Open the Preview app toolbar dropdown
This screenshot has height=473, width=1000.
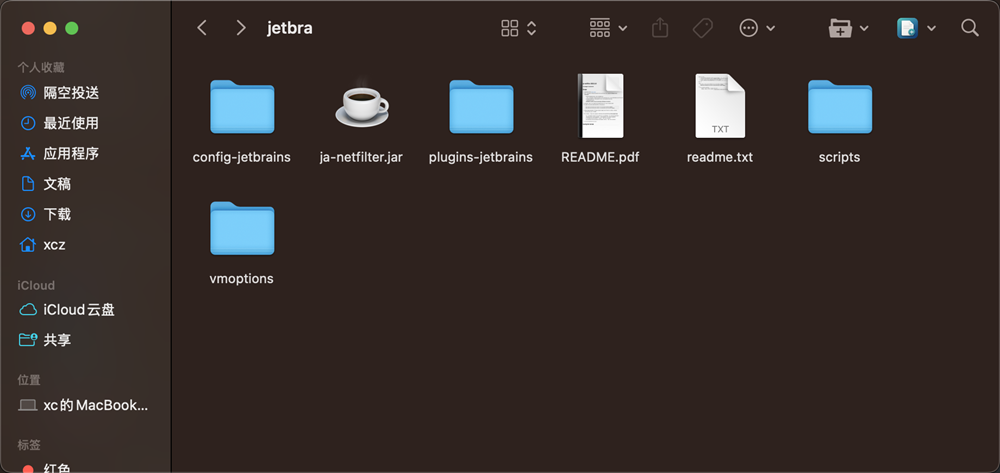(916, 28)
